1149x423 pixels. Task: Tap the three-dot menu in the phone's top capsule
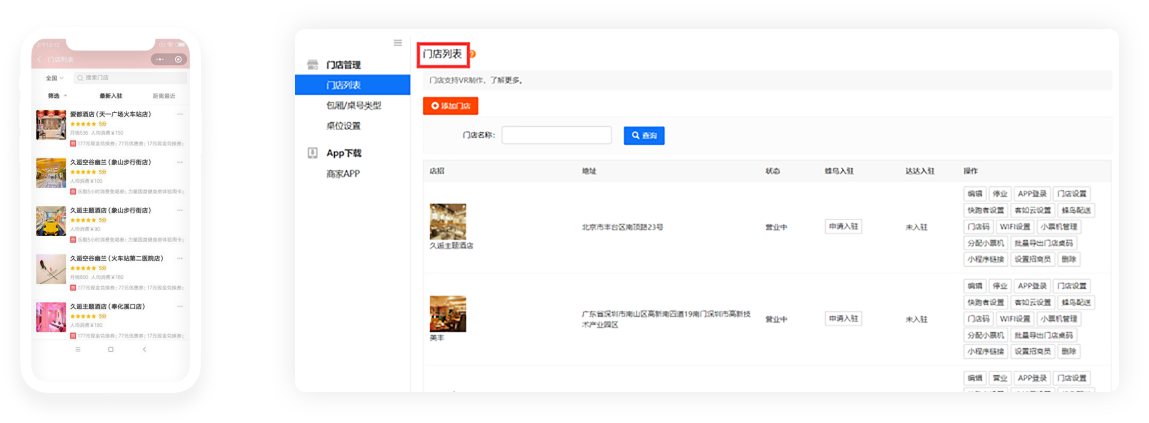click(162, 60)
